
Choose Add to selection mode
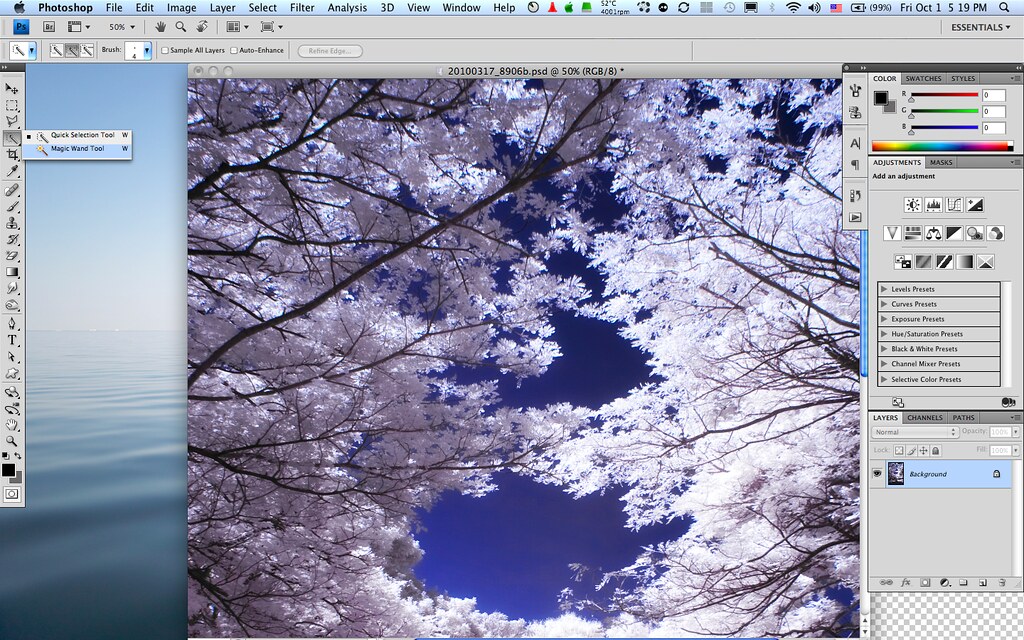point(71,50)
